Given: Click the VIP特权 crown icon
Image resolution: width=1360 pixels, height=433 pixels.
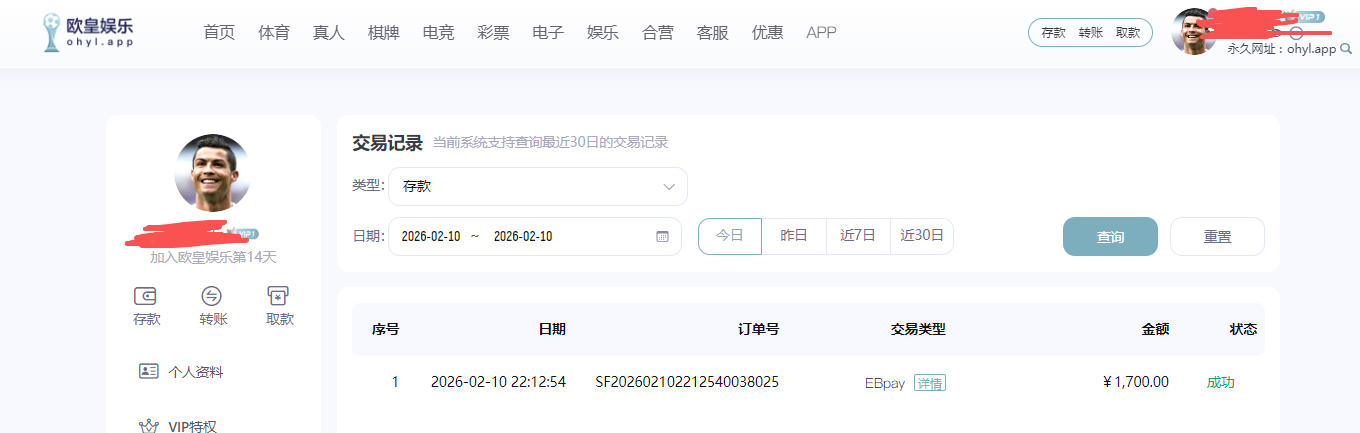Looking at the screenshot, I should (148, 426).
